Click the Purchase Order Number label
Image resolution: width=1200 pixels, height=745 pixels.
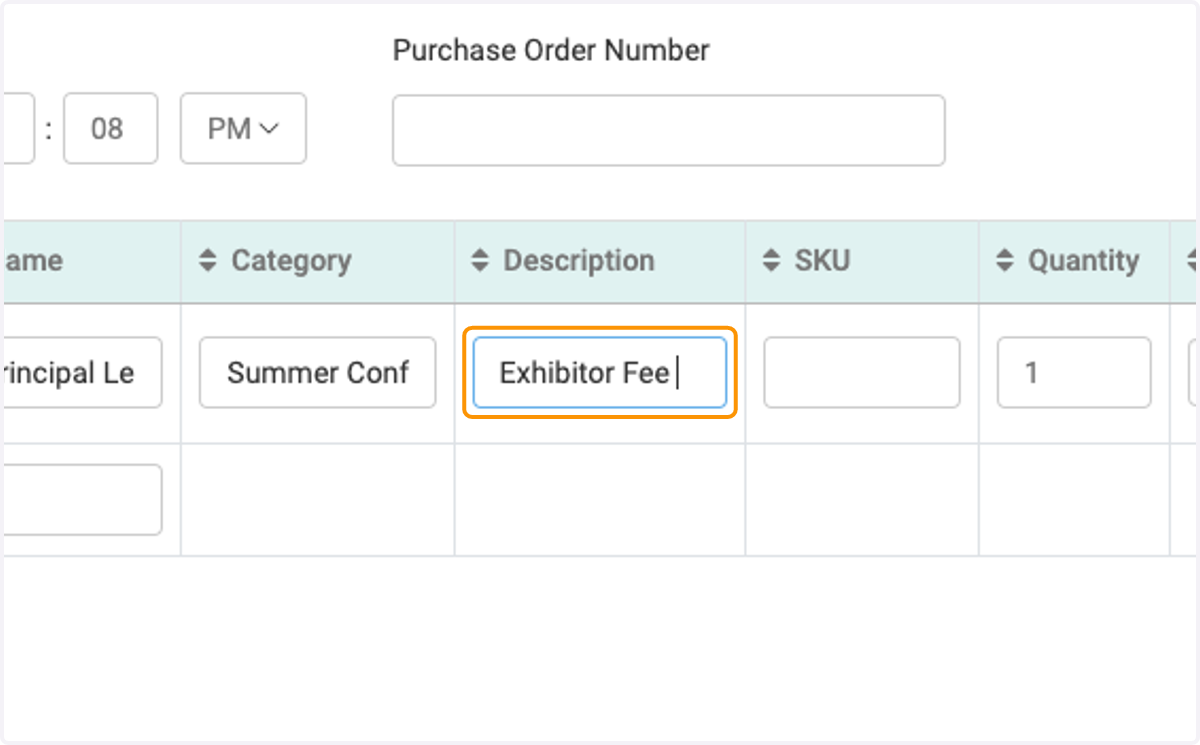(551, 50)
